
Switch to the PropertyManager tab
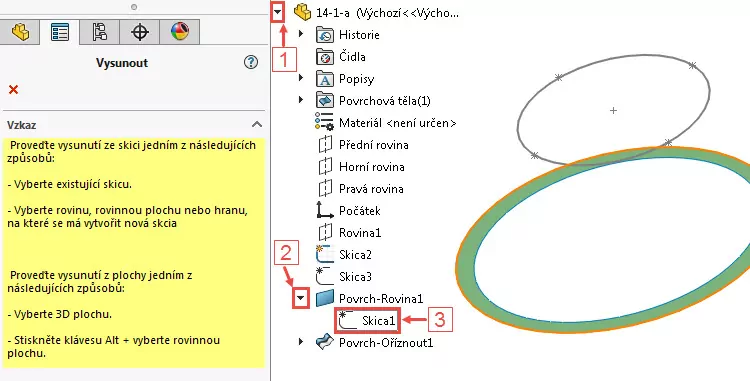coord(59,33)
